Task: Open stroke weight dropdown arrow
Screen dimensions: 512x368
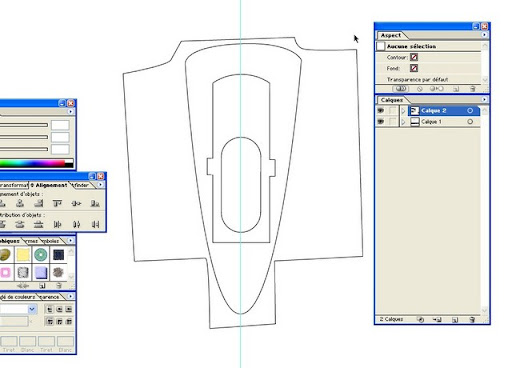Action: [x=32, y=309]
